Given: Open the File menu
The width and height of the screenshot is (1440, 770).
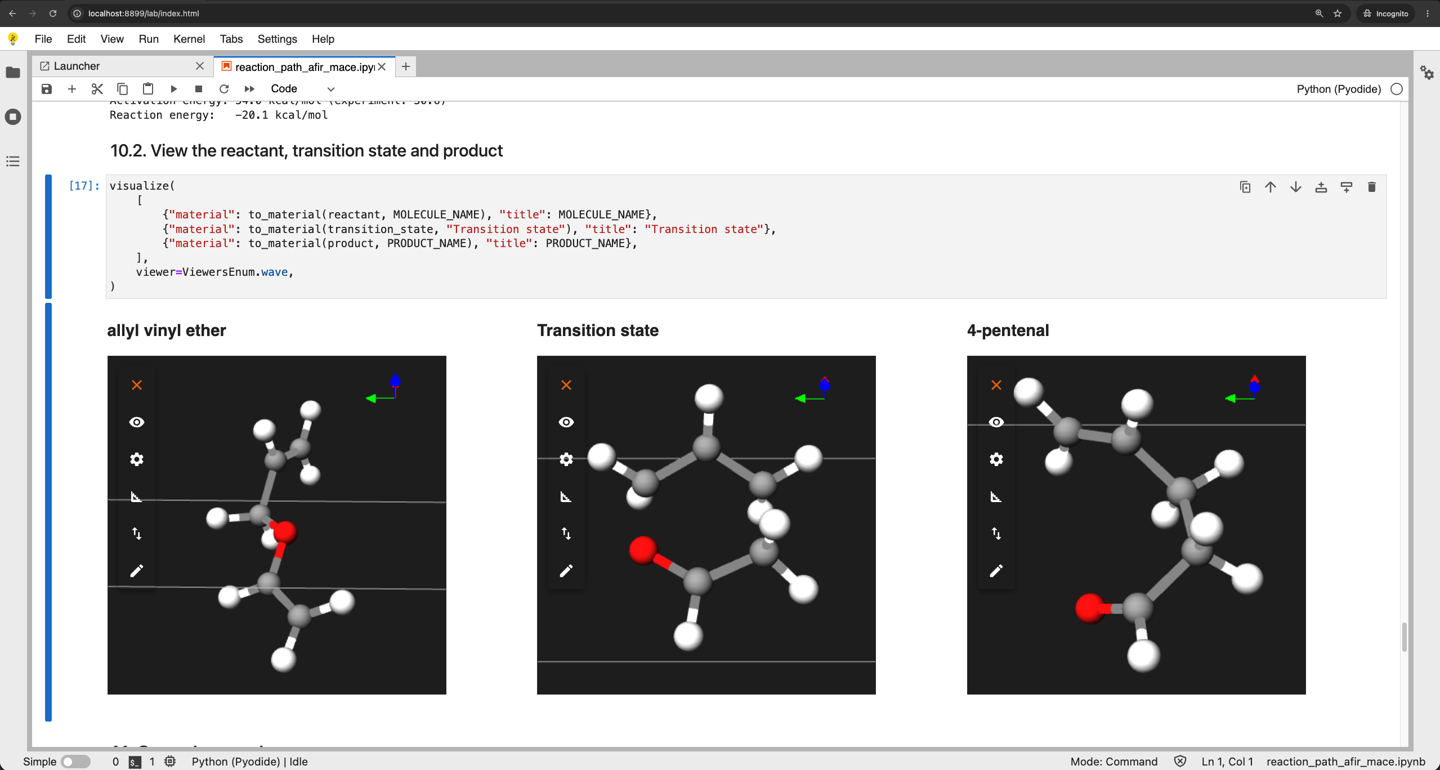Looking at the screenshot, I should [43, 39].
